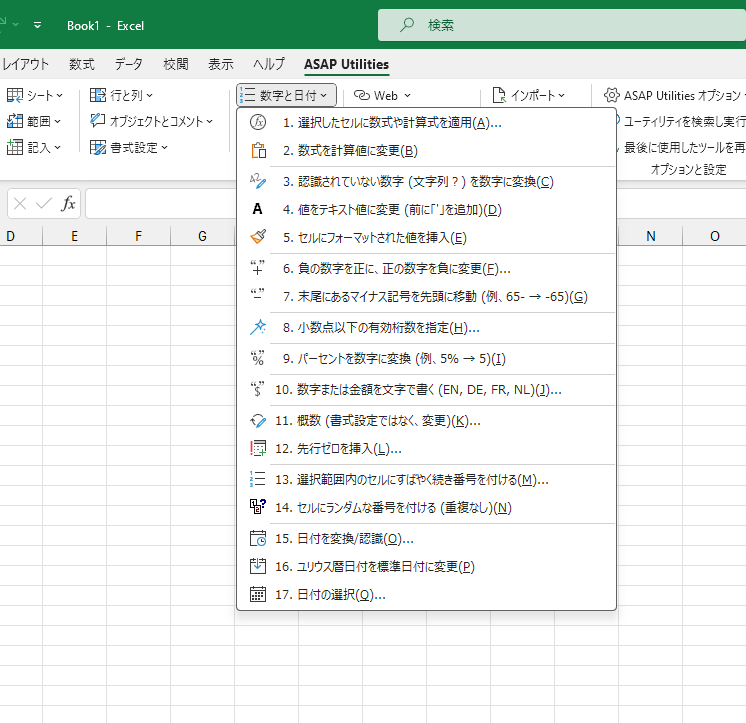
Task: Click the minus-sign icon beside menu item 7
Action: tap(258, 295)
